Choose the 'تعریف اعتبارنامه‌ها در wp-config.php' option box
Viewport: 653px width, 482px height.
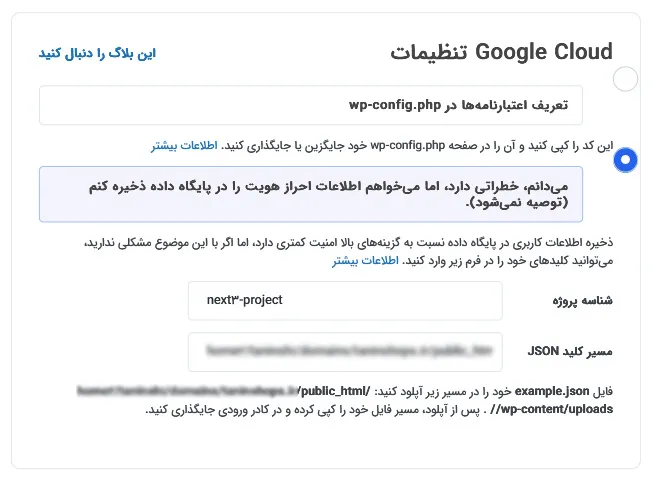coord(311,105)
